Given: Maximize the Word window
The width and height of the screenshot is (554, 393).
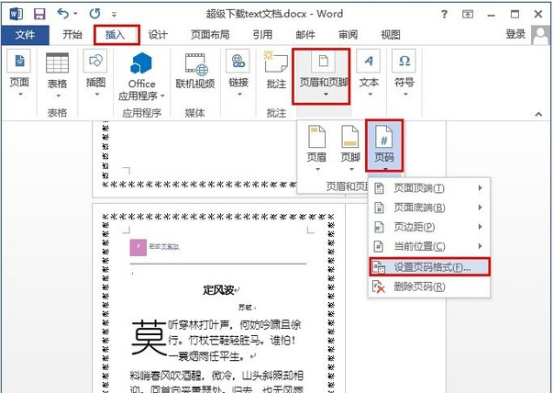Looking at the screenshot, I should (515, 14).
